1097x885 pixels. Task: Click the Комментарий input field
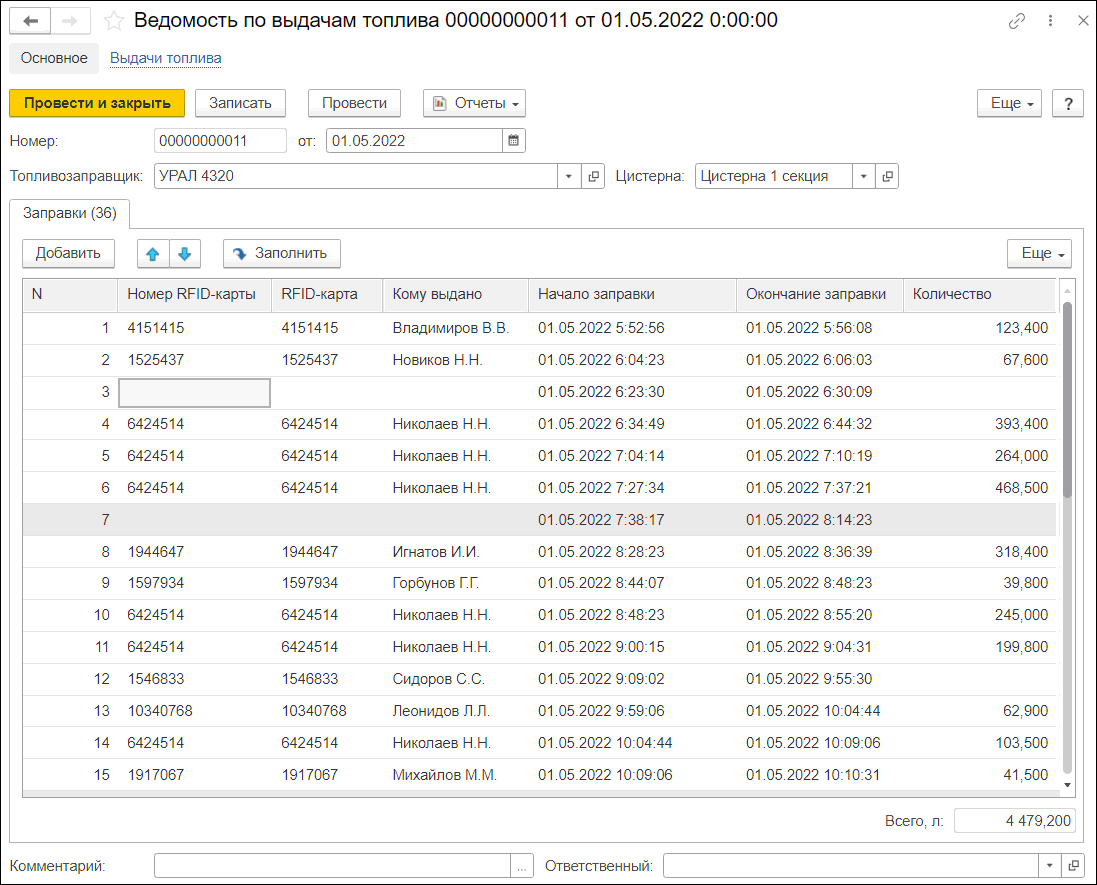click(x=332, y=865)
